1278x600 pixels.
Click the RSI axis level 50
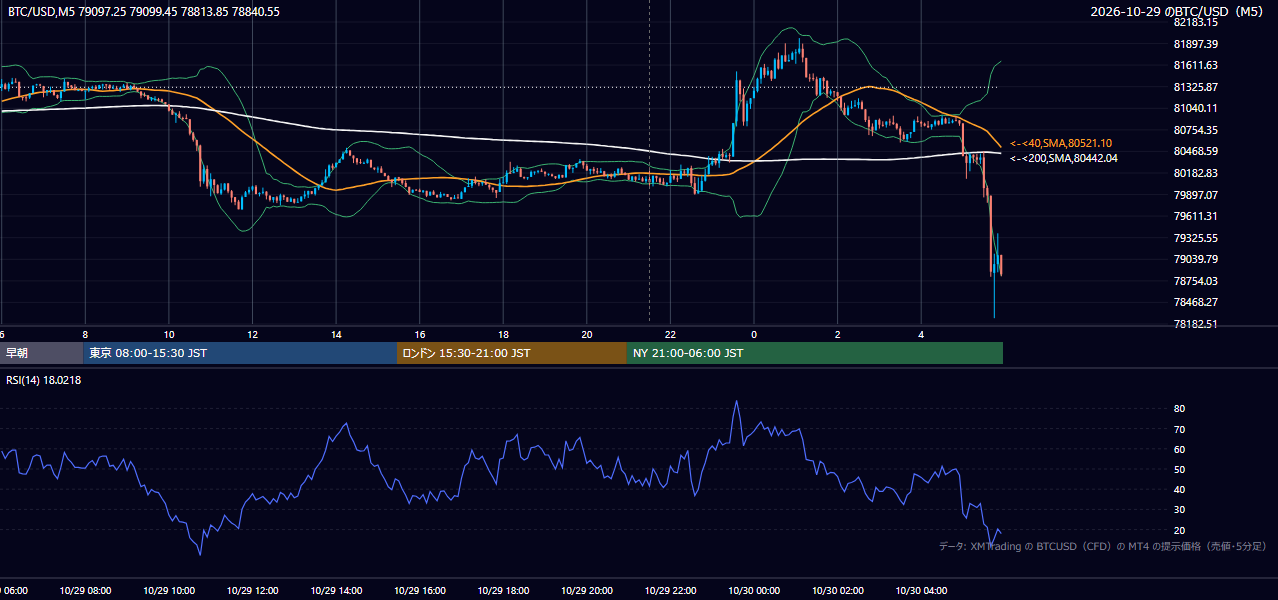1179,469
